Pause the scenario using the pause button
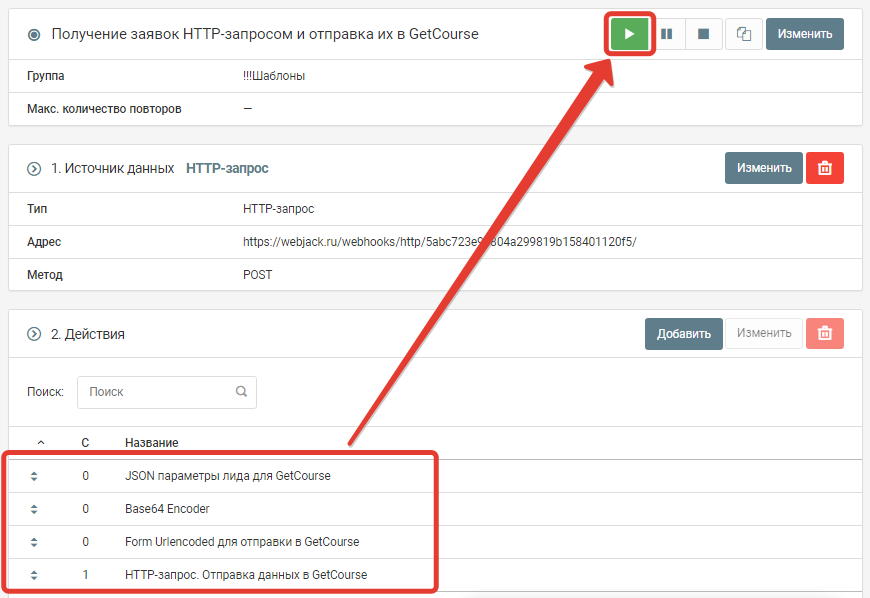Viewport: 870px width, 598px height. [x=666, y=34]
